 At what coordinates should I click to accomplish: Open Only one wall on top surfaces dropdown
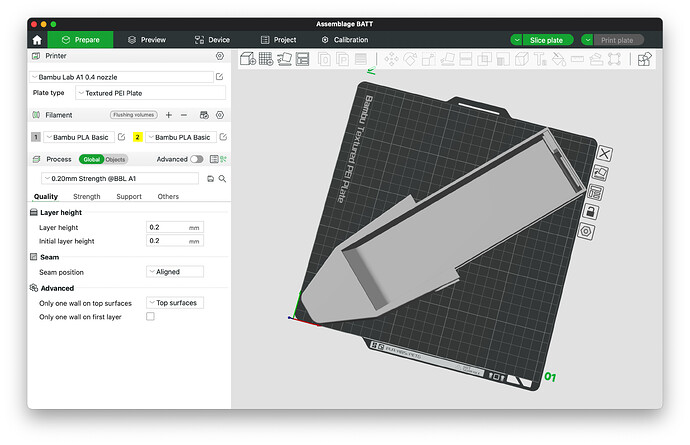coord(175,303)
